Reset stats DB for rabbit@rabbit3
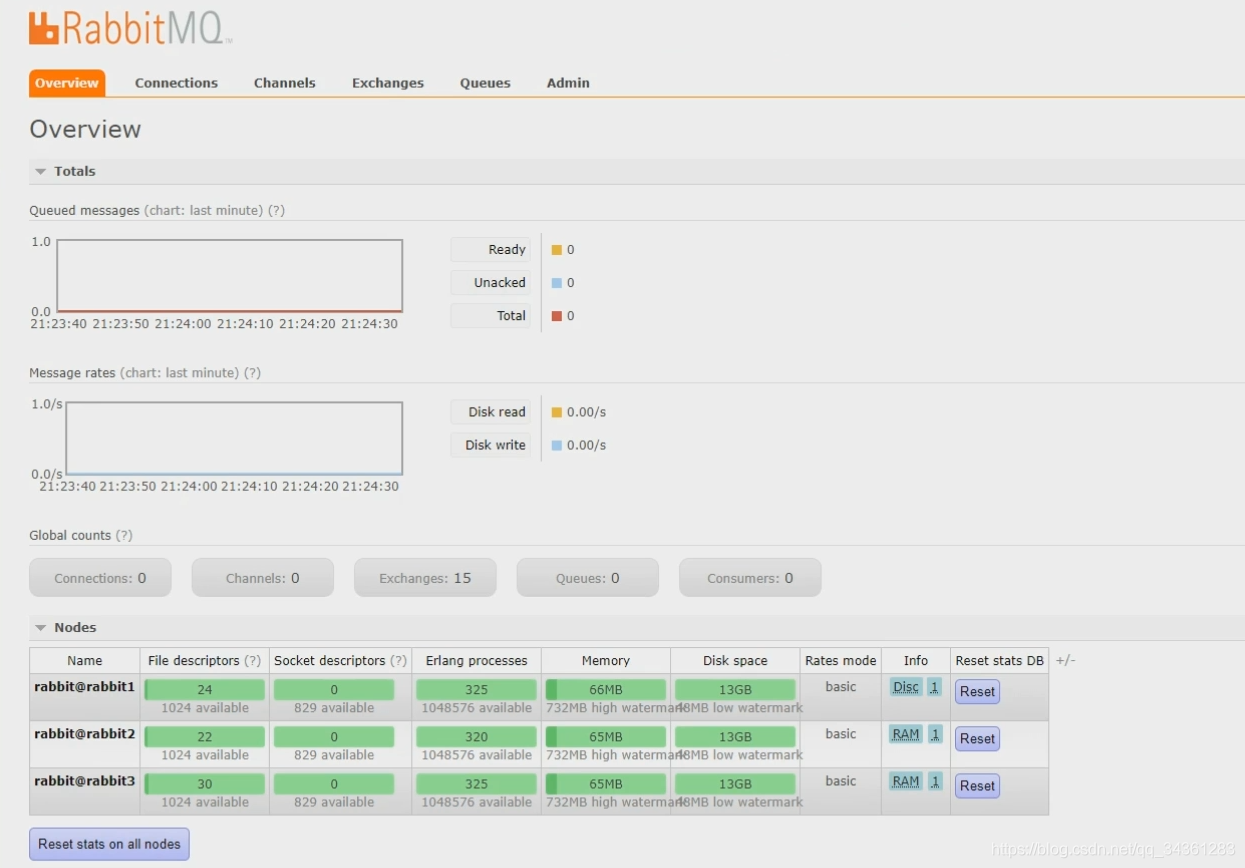 click(x=977, y=785)
